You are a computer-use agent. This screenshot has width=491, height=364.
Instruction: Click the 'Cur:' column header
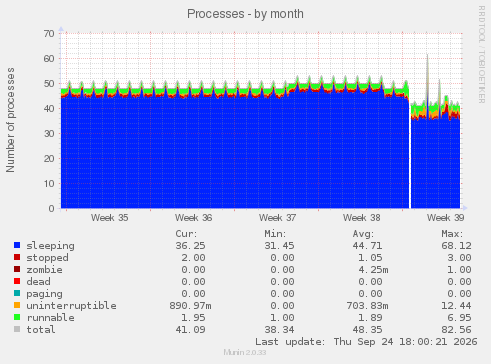[x=186, y=234]
